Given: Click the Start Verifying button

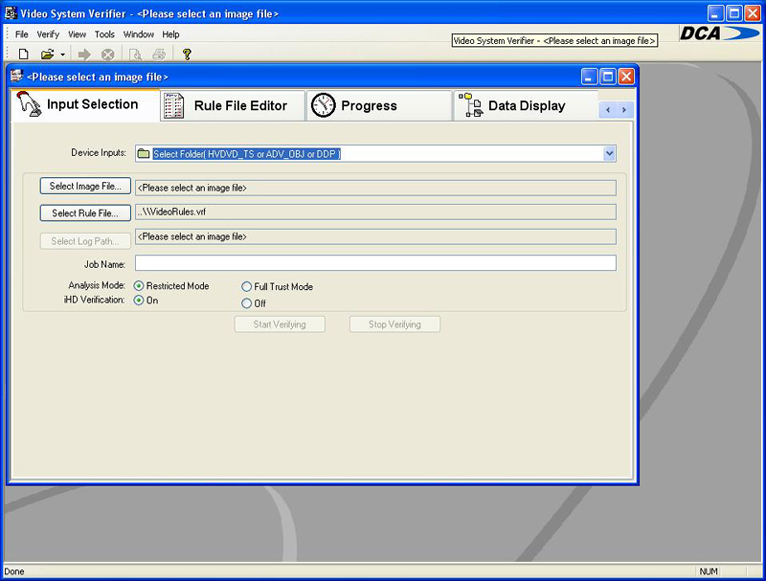Looking at the screenshot, I should click(280, 324).
